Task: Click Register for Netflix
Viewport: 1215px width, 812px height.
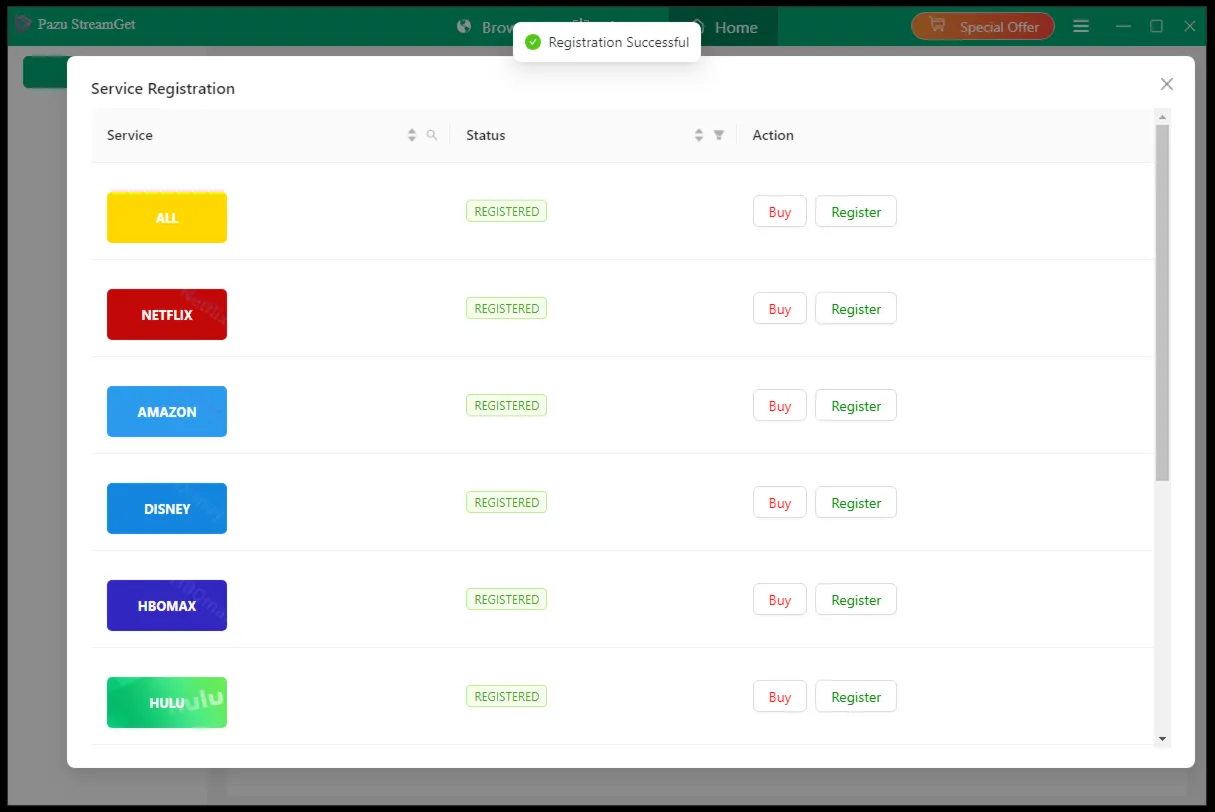Action: tap(856, 308)
